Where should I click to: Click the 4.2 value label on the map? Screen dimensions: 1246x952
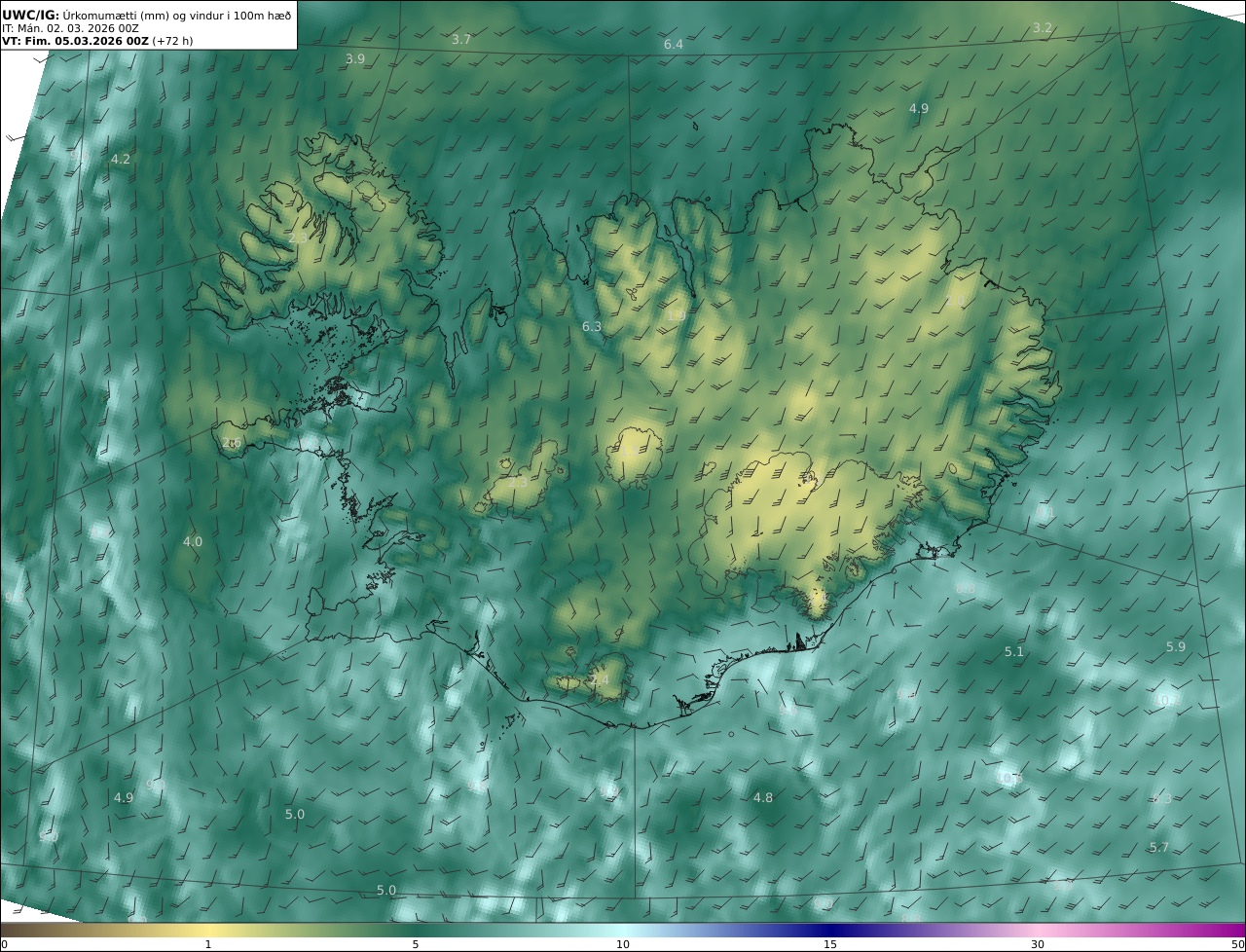121,160
